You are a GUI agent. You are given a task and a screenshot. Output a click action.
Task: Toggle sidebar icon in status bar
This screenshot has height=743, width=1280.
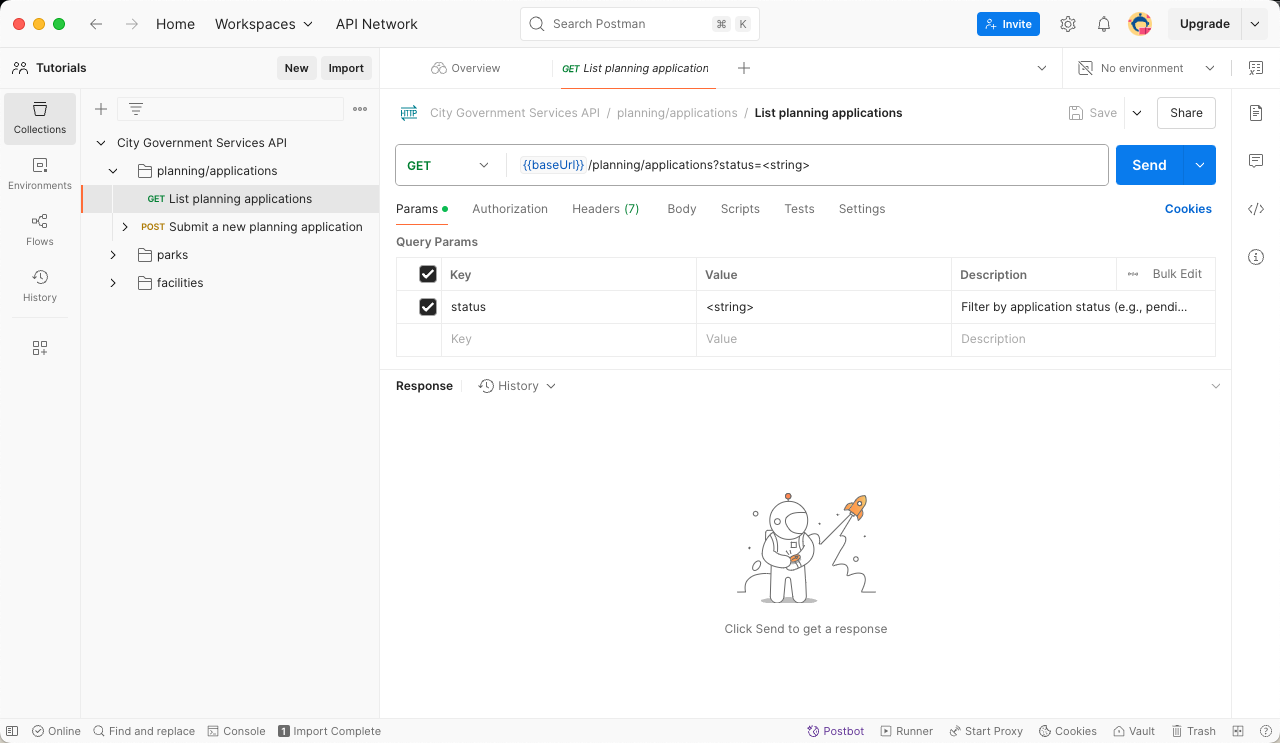click(12, 731)
